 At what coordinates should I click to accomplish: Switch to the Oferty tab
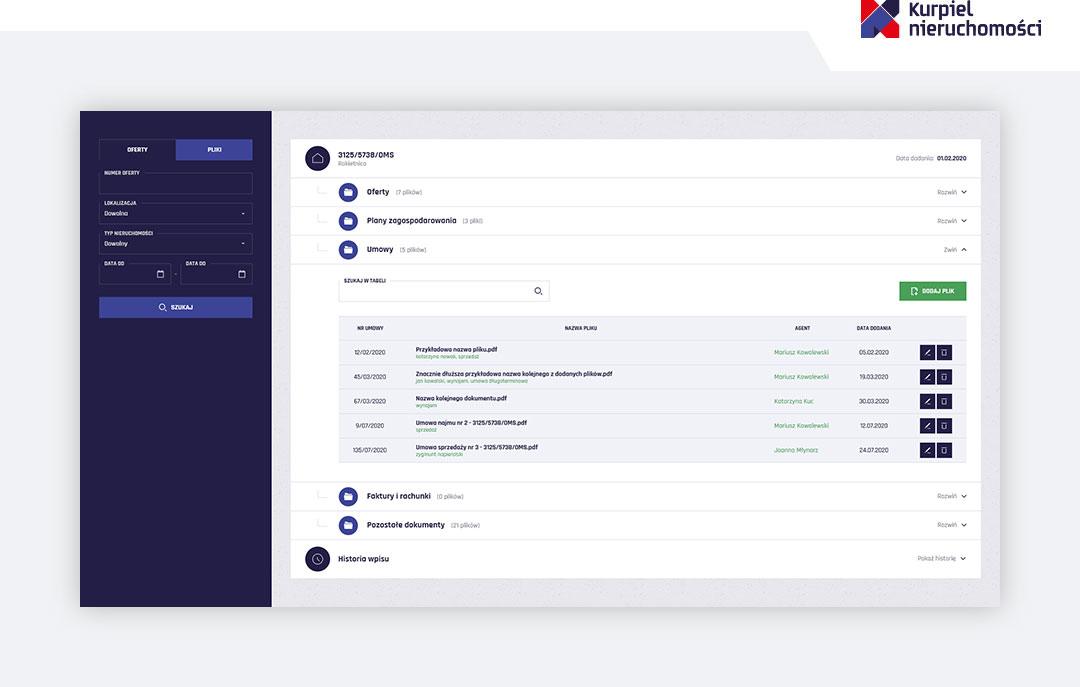click(137, 150)
